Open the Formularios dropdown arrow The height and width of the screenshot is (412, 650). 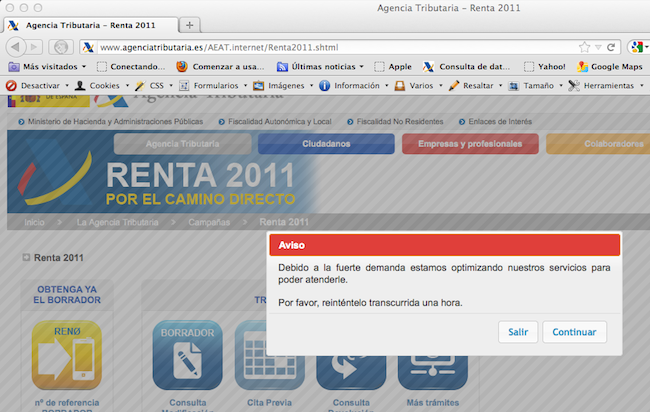(x=245, y=86)
